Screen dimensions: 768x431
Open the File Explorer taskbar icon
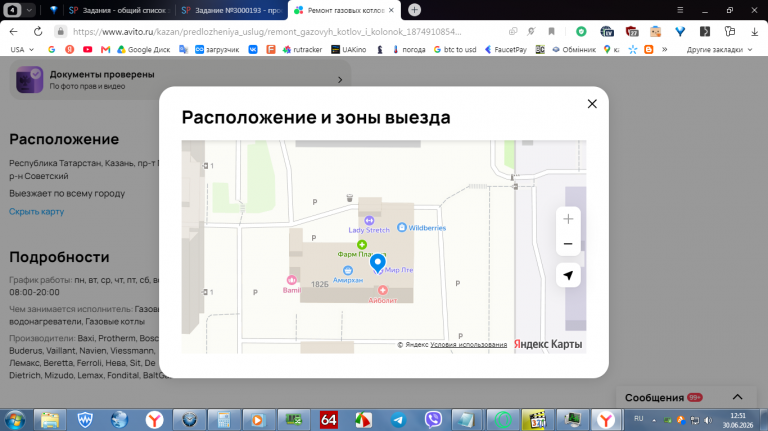pyautogui.click(x=50, y=420)
